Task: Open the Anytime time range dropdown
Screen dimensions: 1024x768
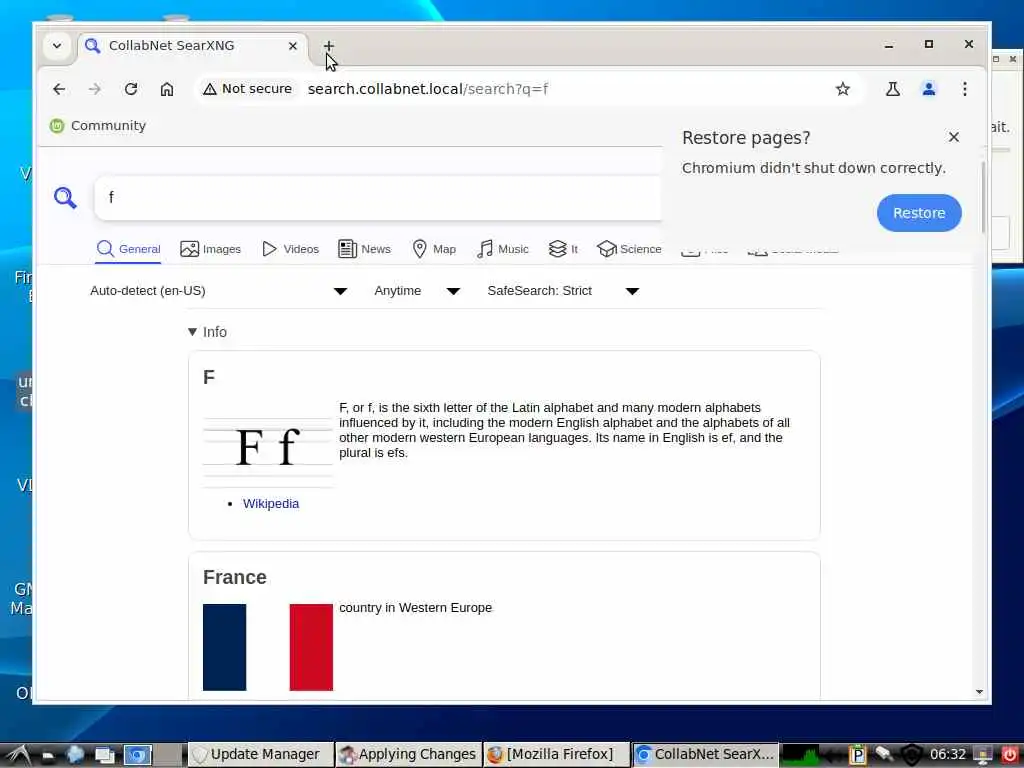Action: point(417,291)
